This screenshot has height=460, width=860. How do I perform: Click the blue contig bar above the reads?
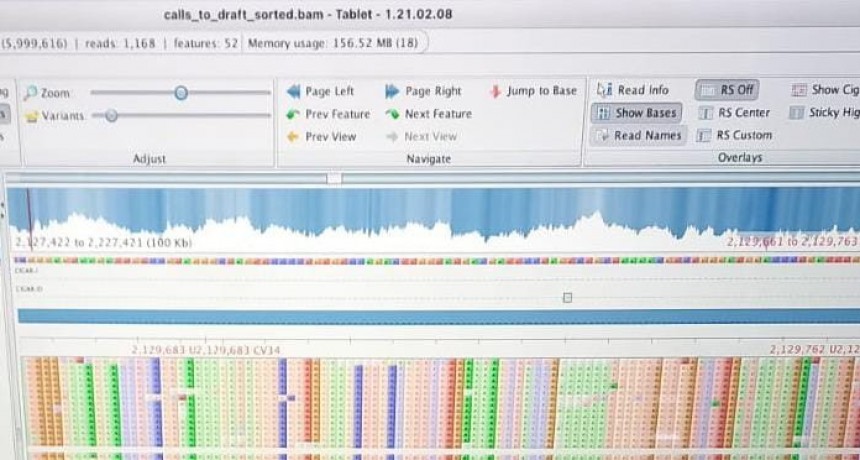click(439, 316)
